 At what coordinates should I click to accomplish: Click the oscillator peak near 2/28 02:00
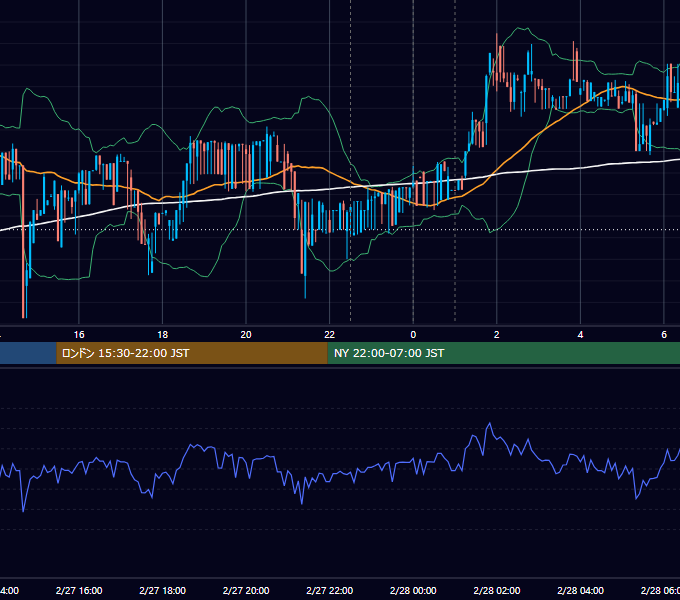[490, 424]
